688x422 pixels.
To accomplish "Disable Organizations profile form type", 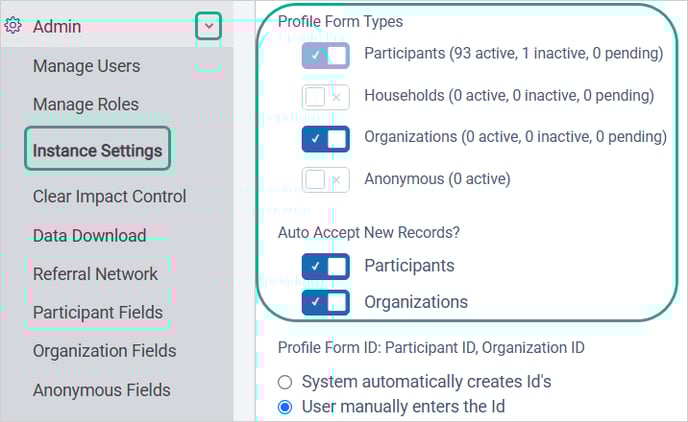I will click(x=326, y=139).
